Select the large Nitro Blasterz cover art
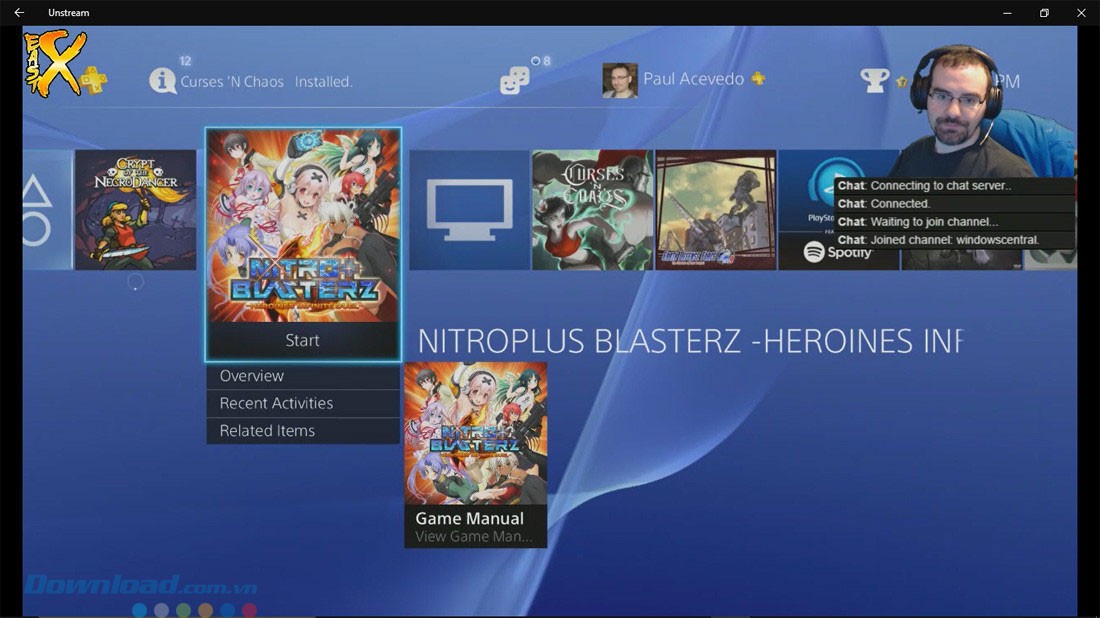Image resolution: width=1100 pixels, height=618 pixels. coord(303,225)
